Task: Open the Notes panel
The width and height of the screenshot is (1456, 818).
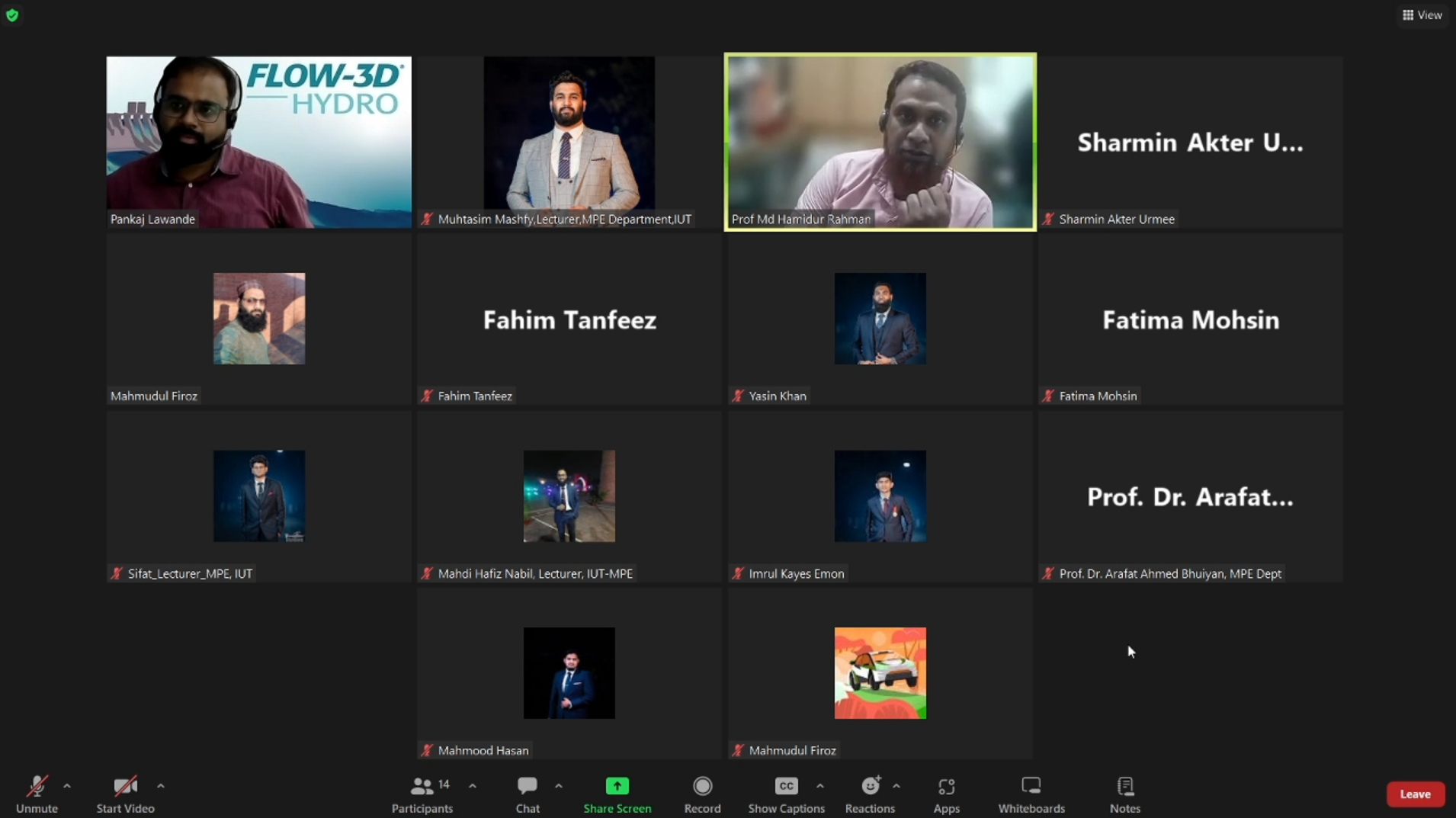Action: tap(1125, 794)
